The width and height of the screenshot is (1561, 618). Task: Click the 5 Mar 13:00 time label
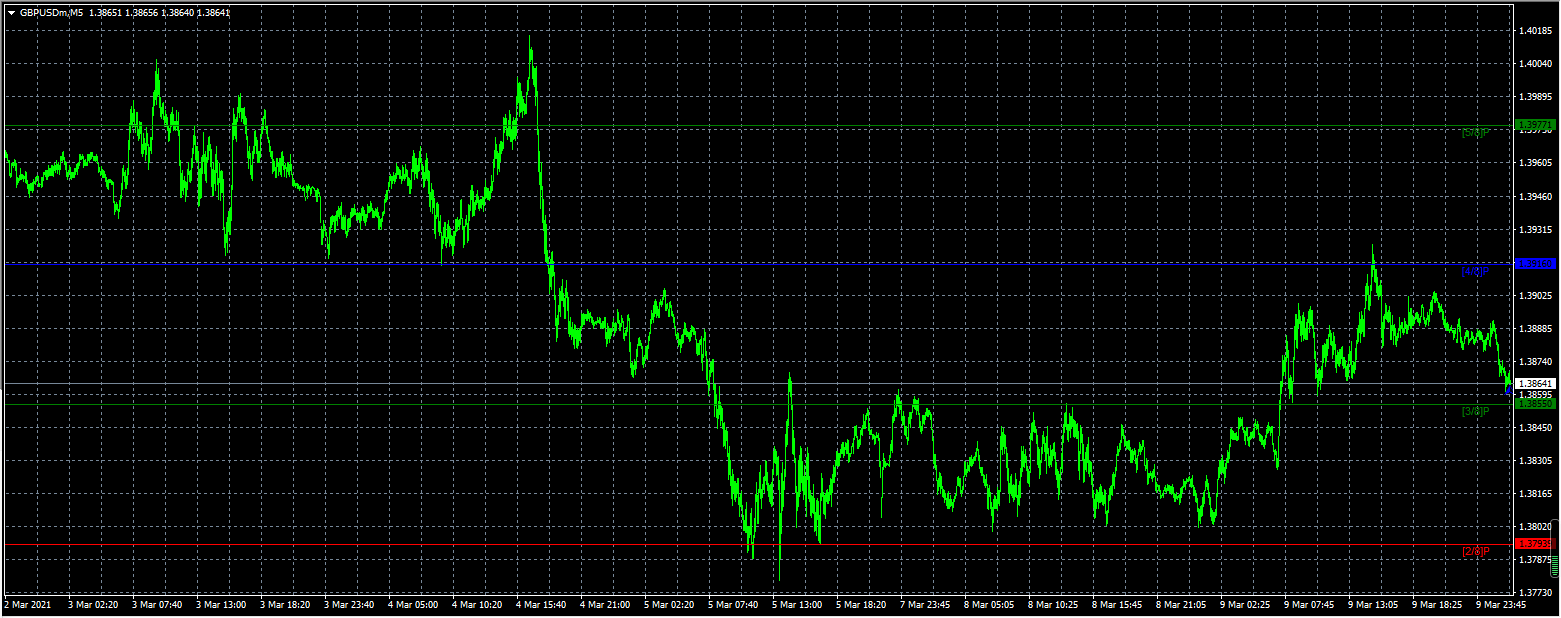(x=799, y=604)
